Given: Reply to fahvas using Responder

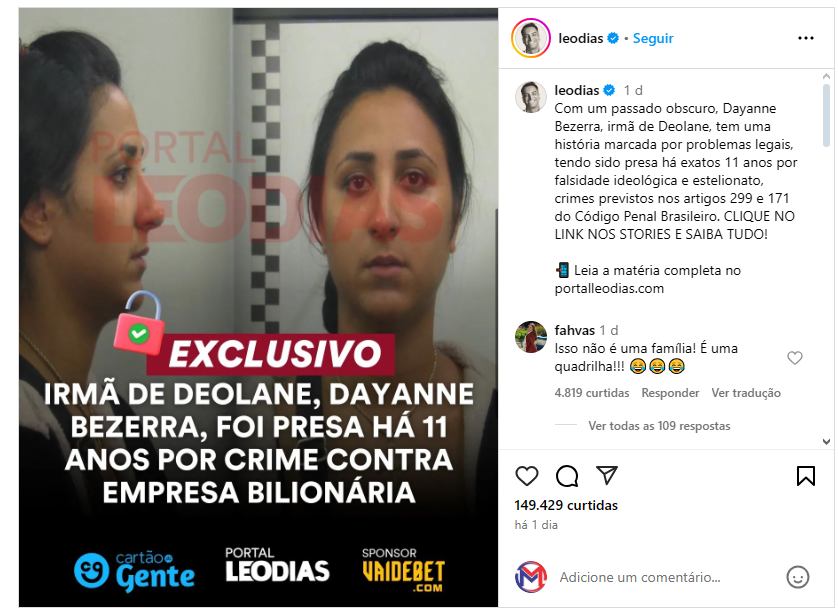Looking at the screenshot, I should pos(670,393).
